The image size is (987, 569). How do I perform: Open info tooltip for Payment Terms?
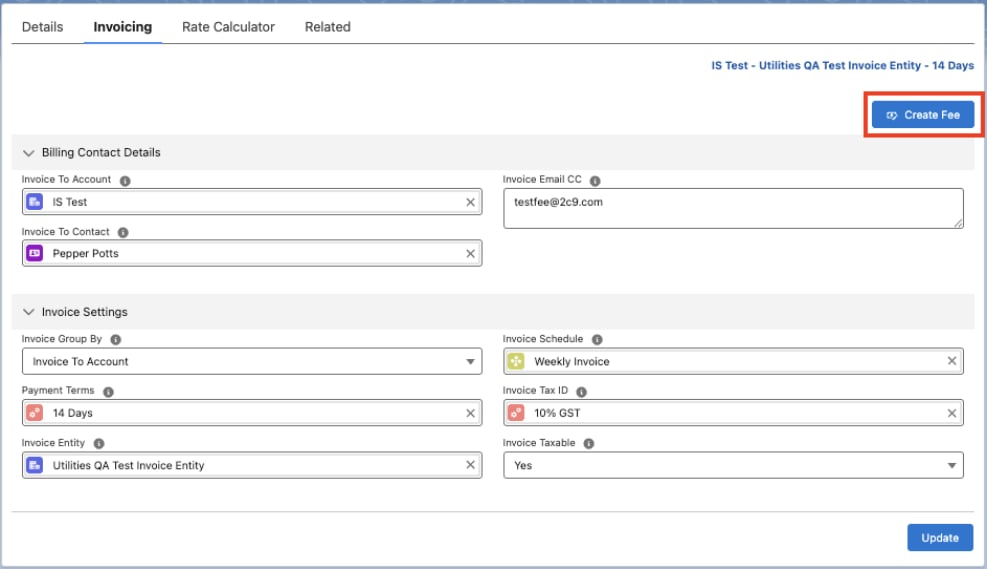click(x=108, y=392)
